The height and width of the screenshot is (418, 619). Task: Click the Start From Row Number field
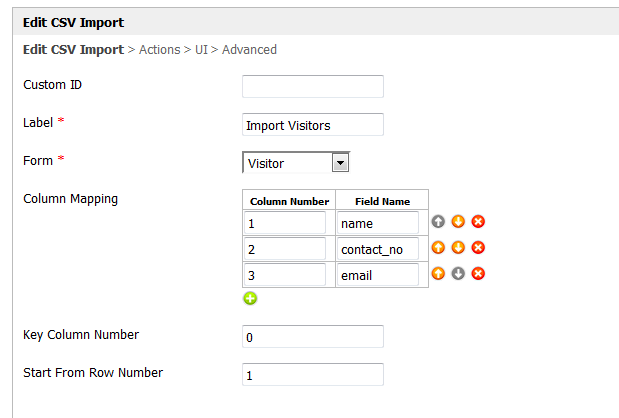313,375
